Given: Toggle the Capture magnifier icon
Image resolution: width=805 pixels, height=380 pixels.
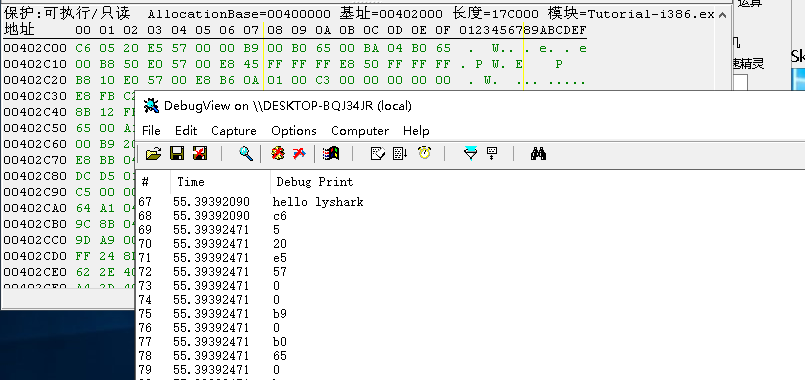Looking at the screenshot, I should tap(246, 154).
